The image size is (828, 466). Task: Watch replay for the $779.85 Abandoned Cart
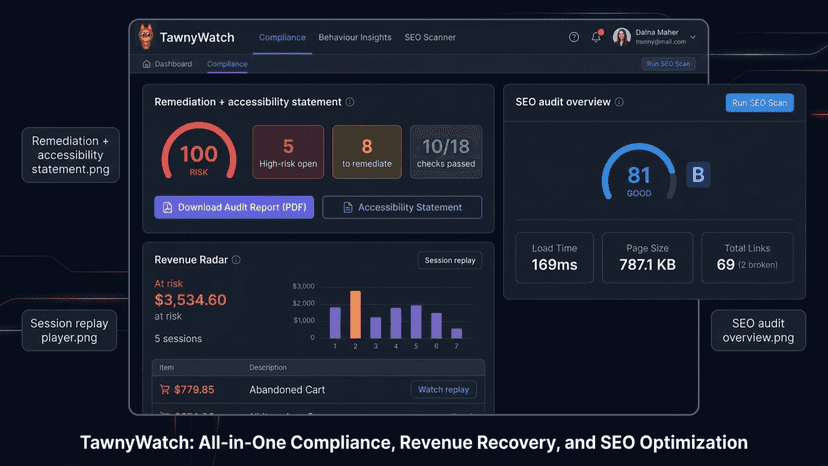pos(444,389)
